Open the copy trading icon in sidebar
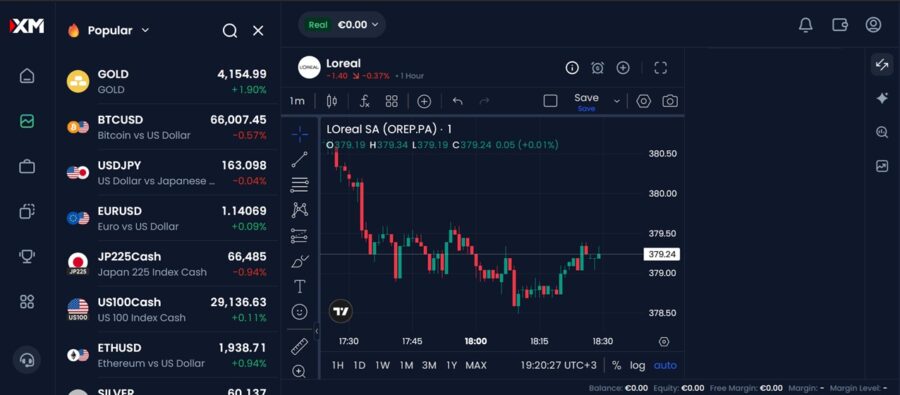900x395 pixels. (27, 211)
